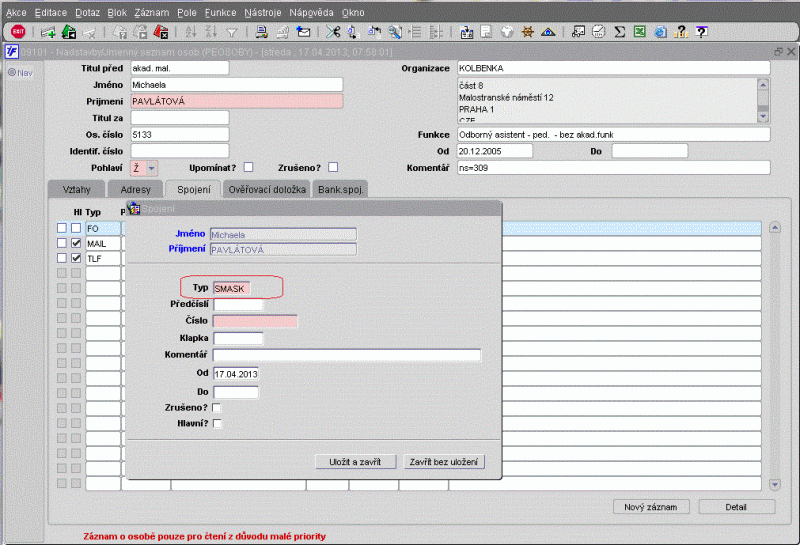Click the enter query icon

click(120, 33)
